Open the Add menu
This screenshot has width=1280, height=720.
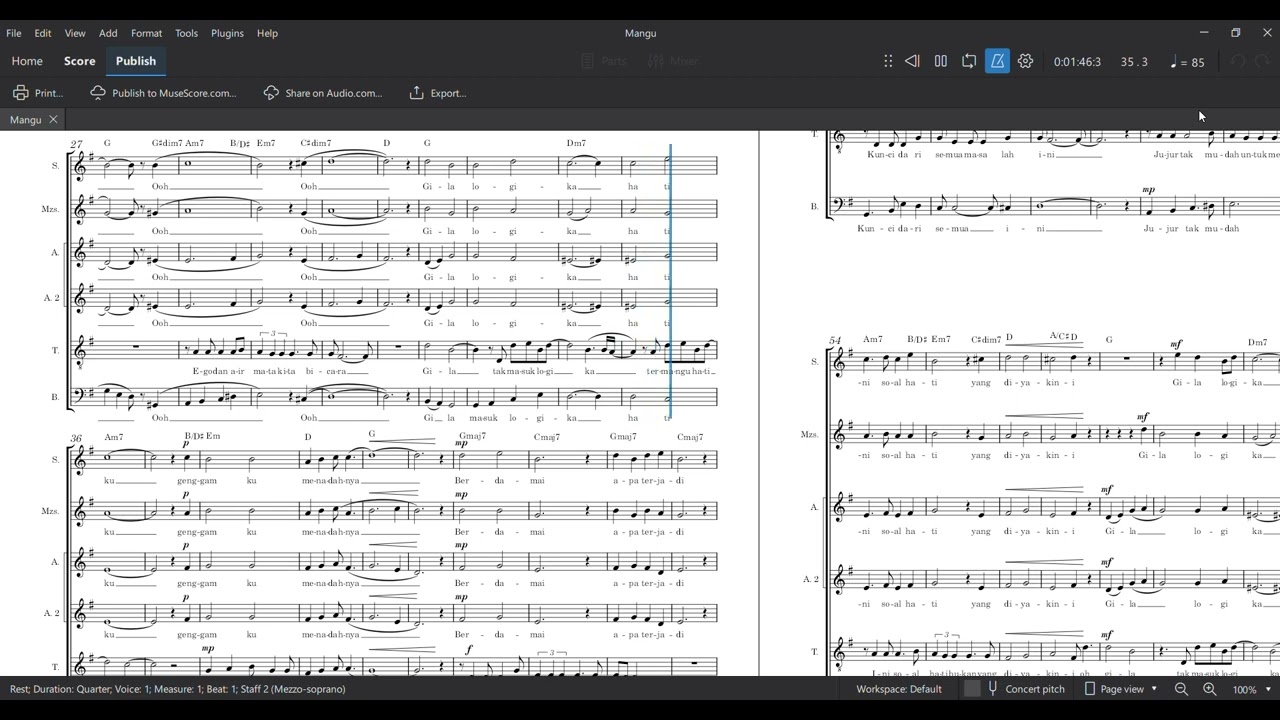click(108, 33)
